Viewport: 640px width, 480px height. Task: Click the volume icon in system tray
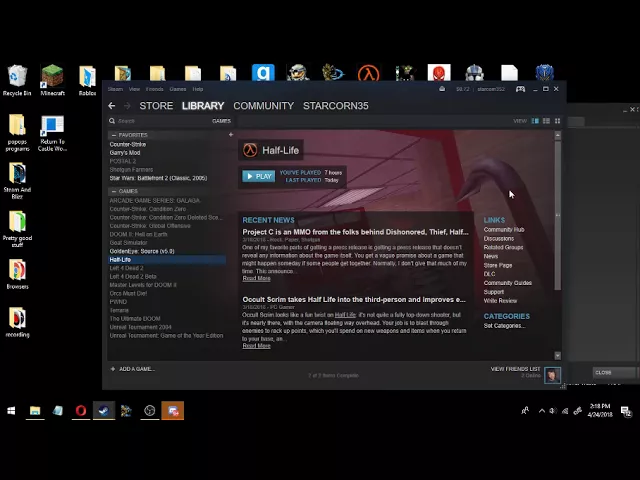pyautogui.click(x=553, y=411)
